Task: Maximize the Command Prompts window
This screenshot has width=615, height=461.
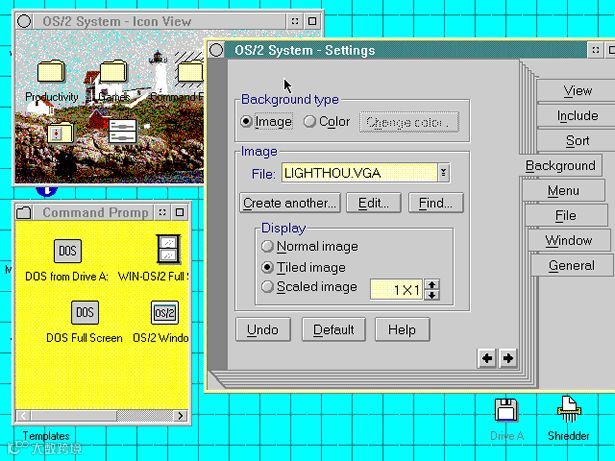Action: 180,212
